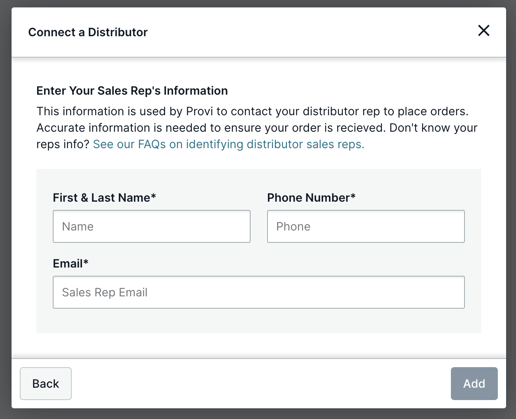The height and width of the screenshot is (419, 516).
Task: Close the Connect a Distributor dialog
Action: [483, 31]
